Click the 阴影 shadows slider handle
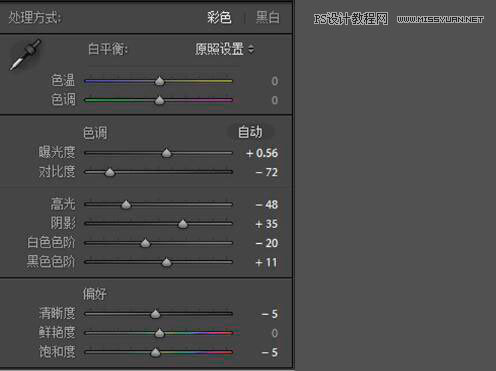Viewport: 496px width, 371px height. click(182, 224)
